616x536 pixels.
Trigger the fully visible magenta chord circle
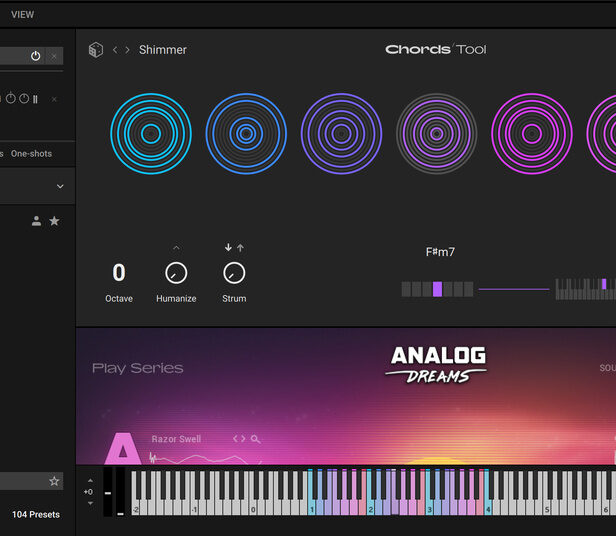tap(532, 134)
